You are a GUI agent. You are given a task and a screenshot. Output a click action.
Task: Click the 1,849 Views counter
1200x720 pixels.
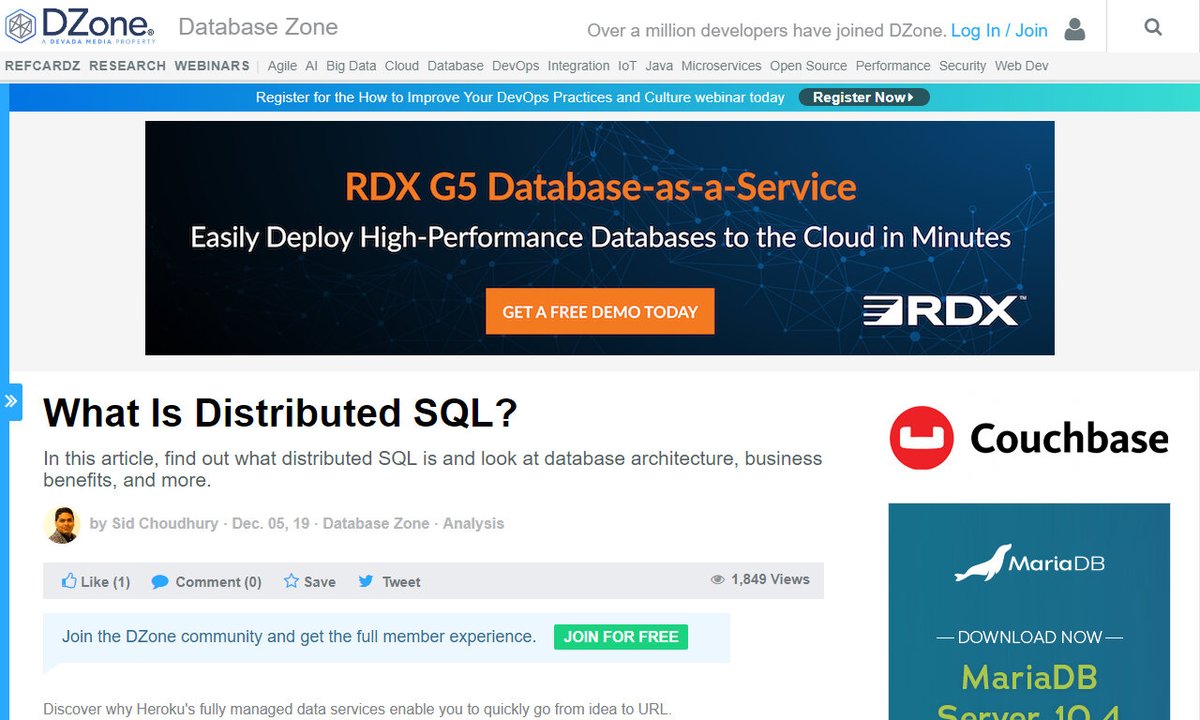[x=760, y=579]
